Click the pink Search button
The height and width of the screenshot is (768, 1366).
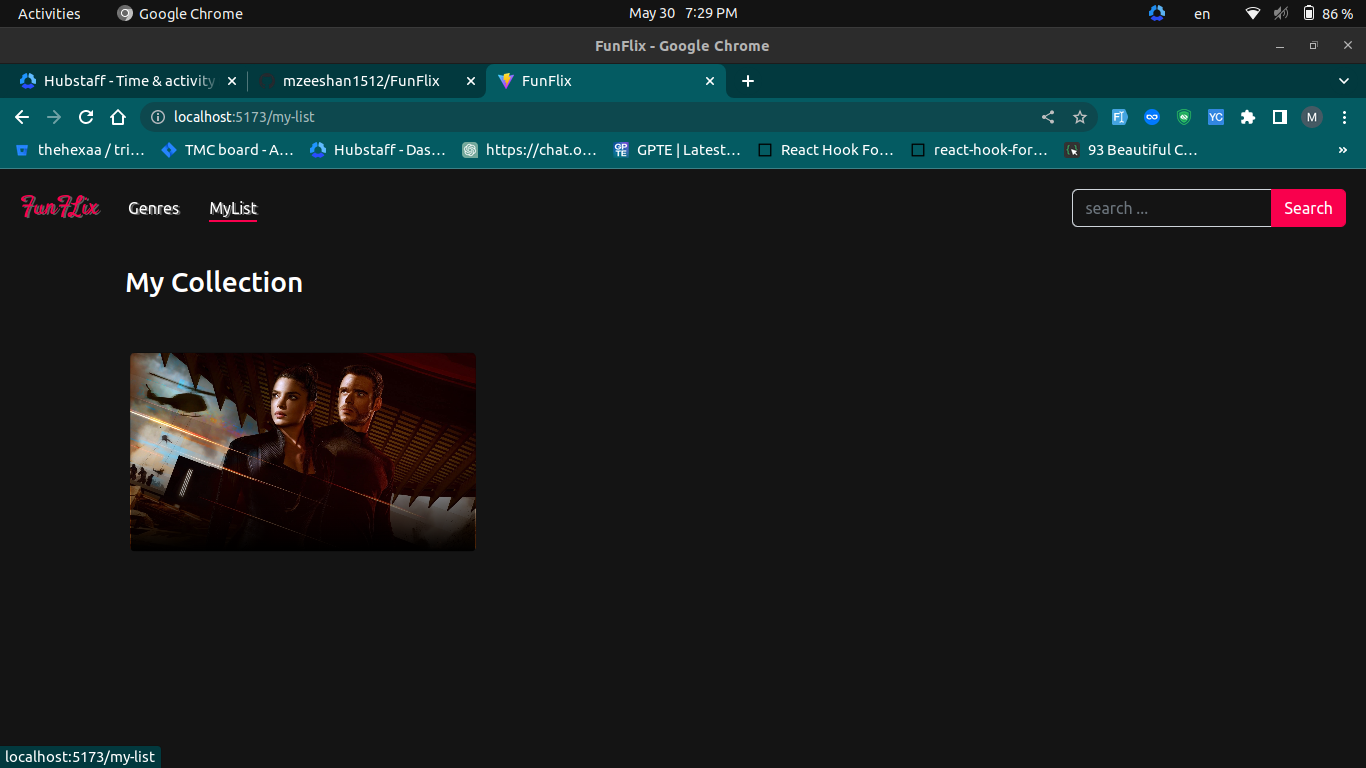pyautogui.click(x=1308, y=208)
